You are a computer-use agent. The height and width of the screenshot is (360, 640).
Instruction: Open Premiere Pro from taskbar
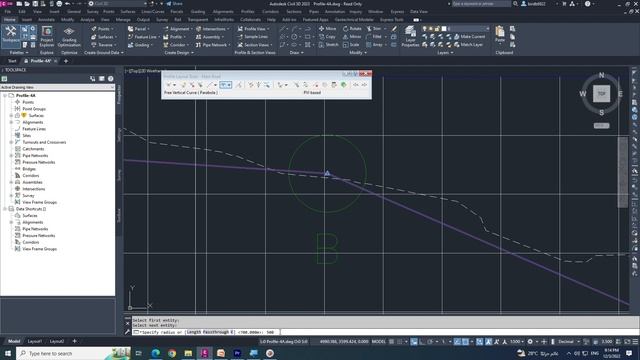coord(237,353)
